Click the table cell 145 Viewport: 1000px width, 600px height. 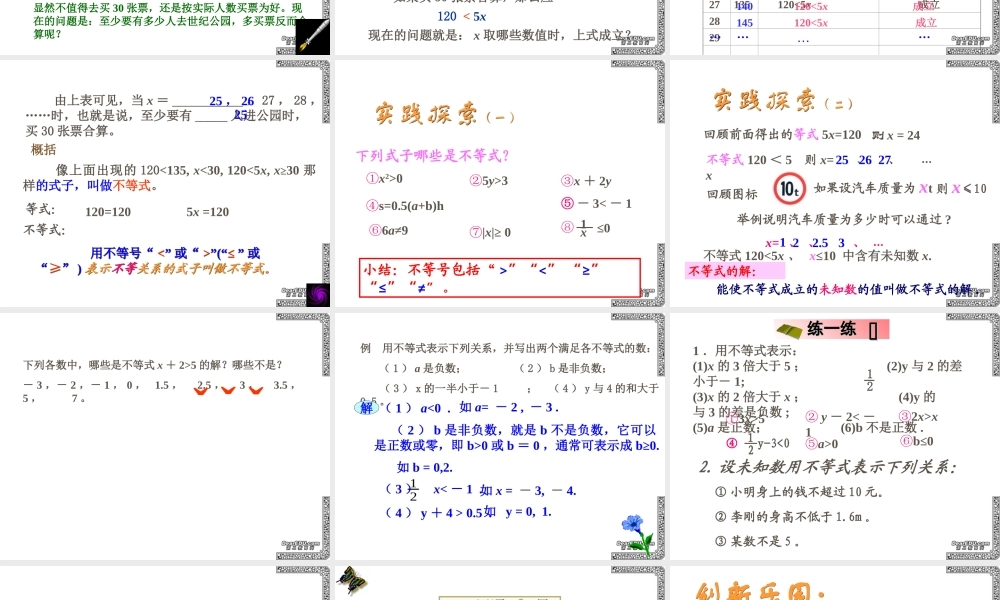coord(744,22)
